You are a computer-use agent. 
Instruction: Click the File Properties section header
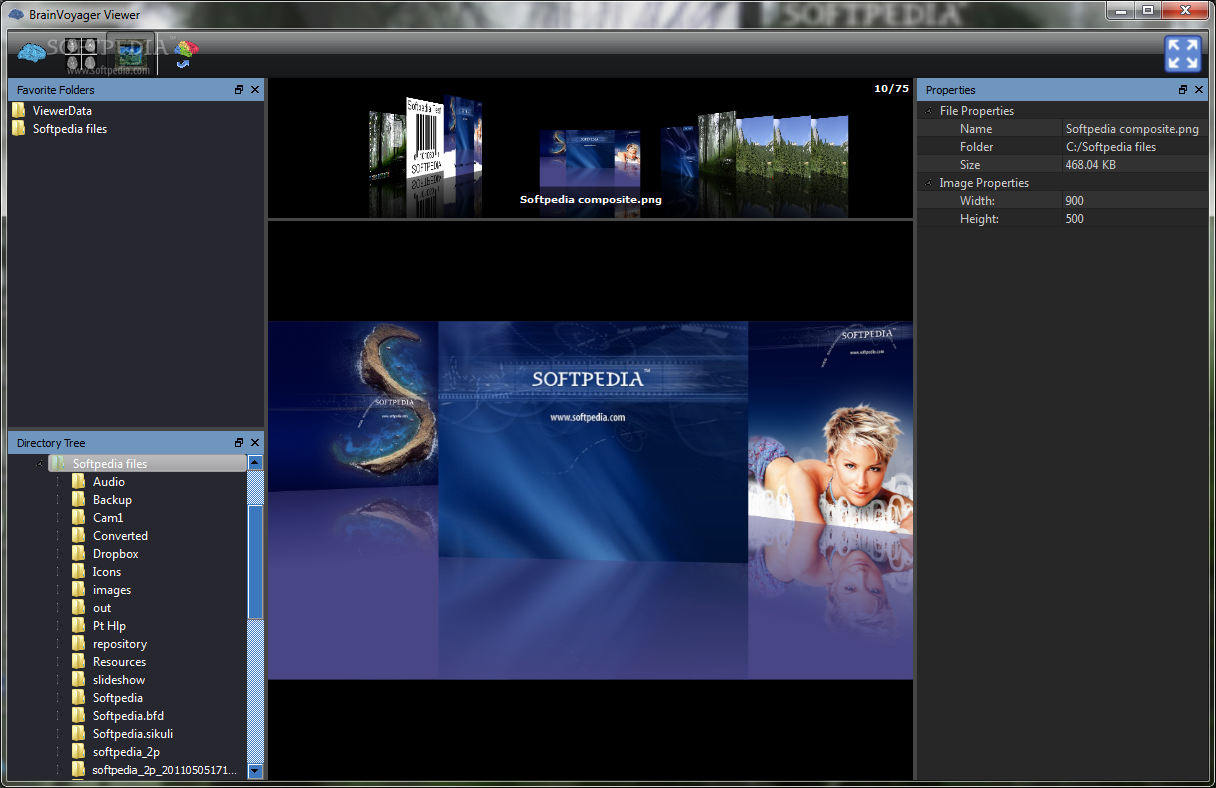tap(976, 111)
